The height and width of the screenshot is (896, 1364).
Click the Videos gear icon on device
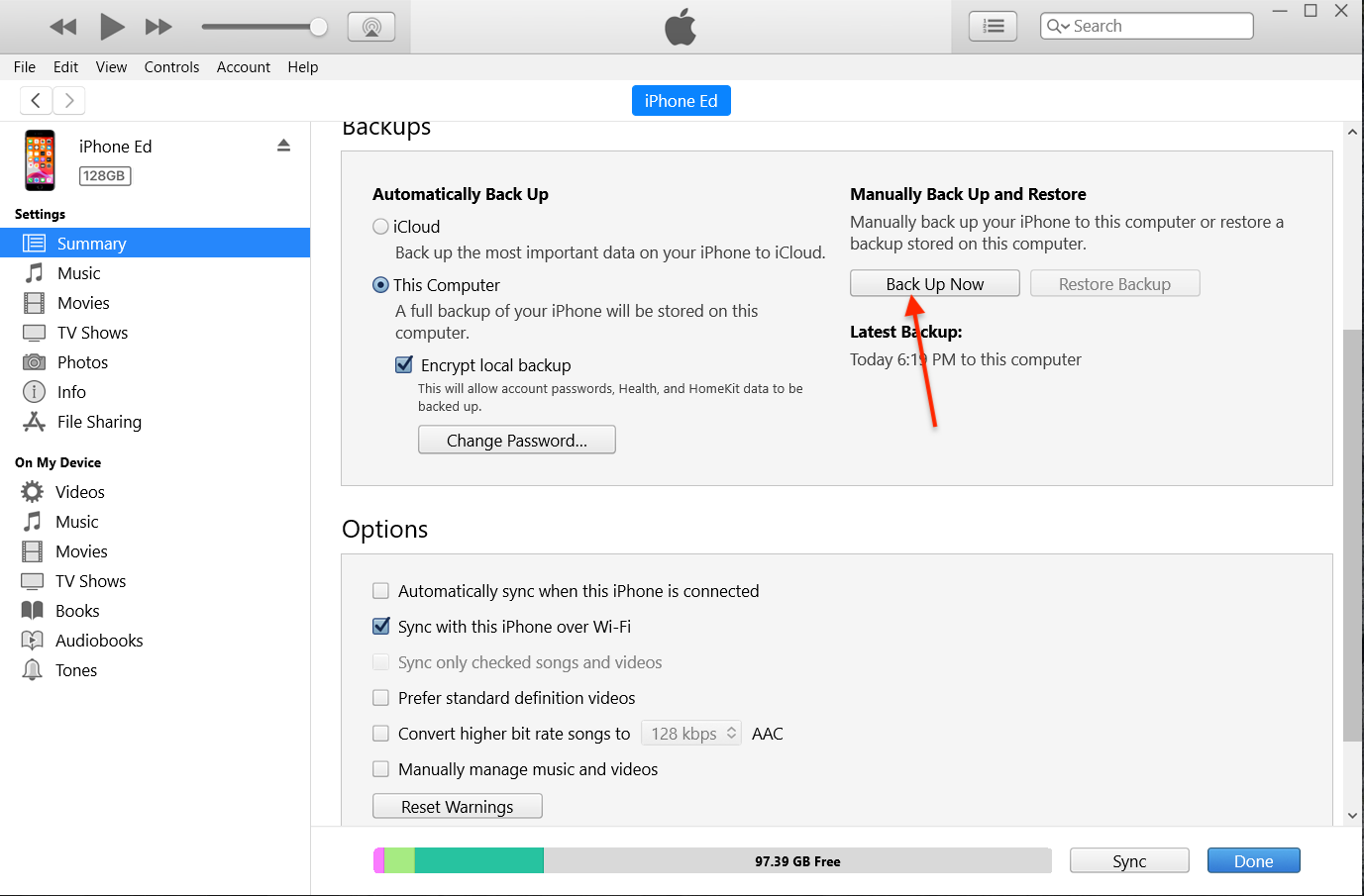click(33, 492)
